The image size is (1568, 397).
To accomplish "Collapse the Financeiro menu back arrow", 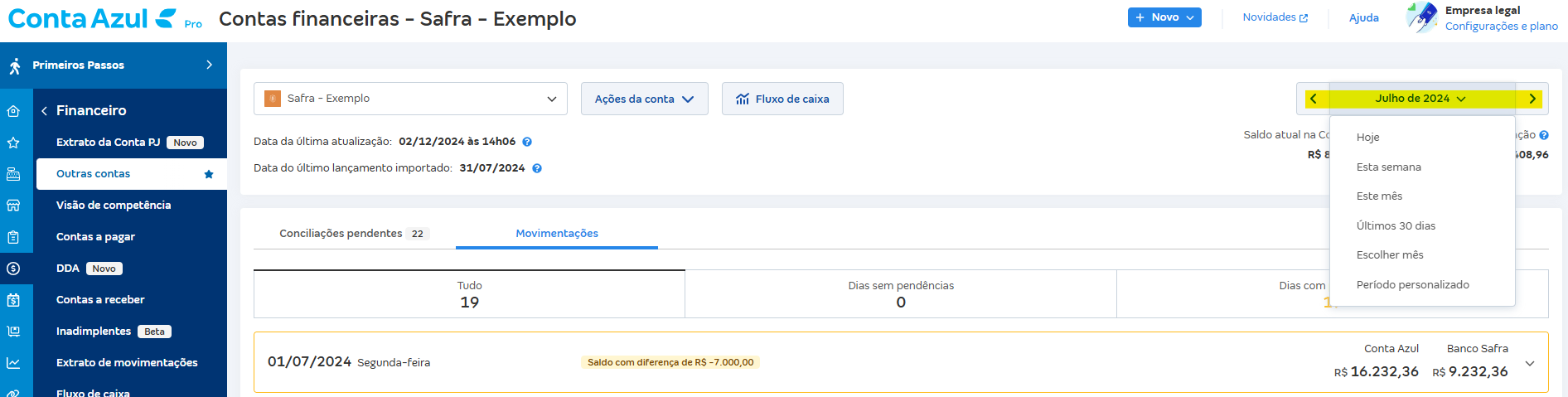I will pos(44,111).
